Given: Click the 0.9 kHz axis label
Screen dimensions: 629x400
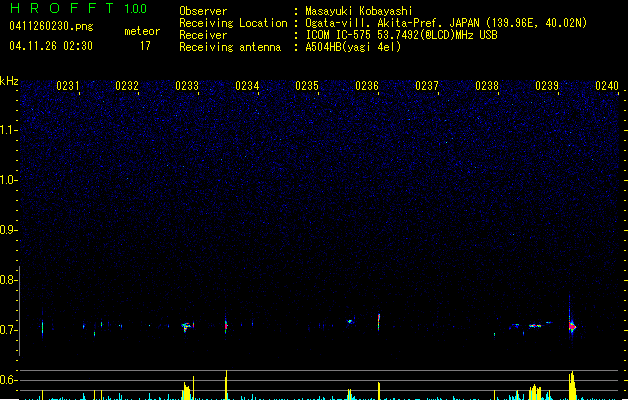Looking at the screenshot, I should 9,230.
